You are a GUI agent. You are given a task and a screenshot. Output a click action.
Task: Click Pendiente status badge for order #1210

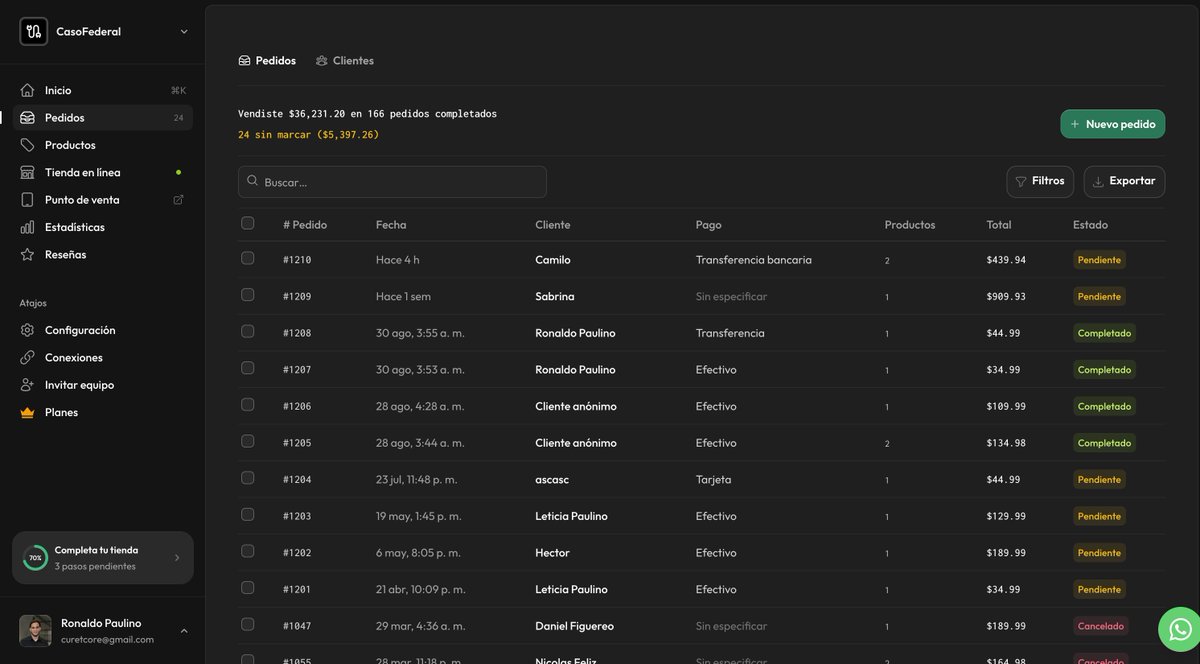tap(1099, 260)
